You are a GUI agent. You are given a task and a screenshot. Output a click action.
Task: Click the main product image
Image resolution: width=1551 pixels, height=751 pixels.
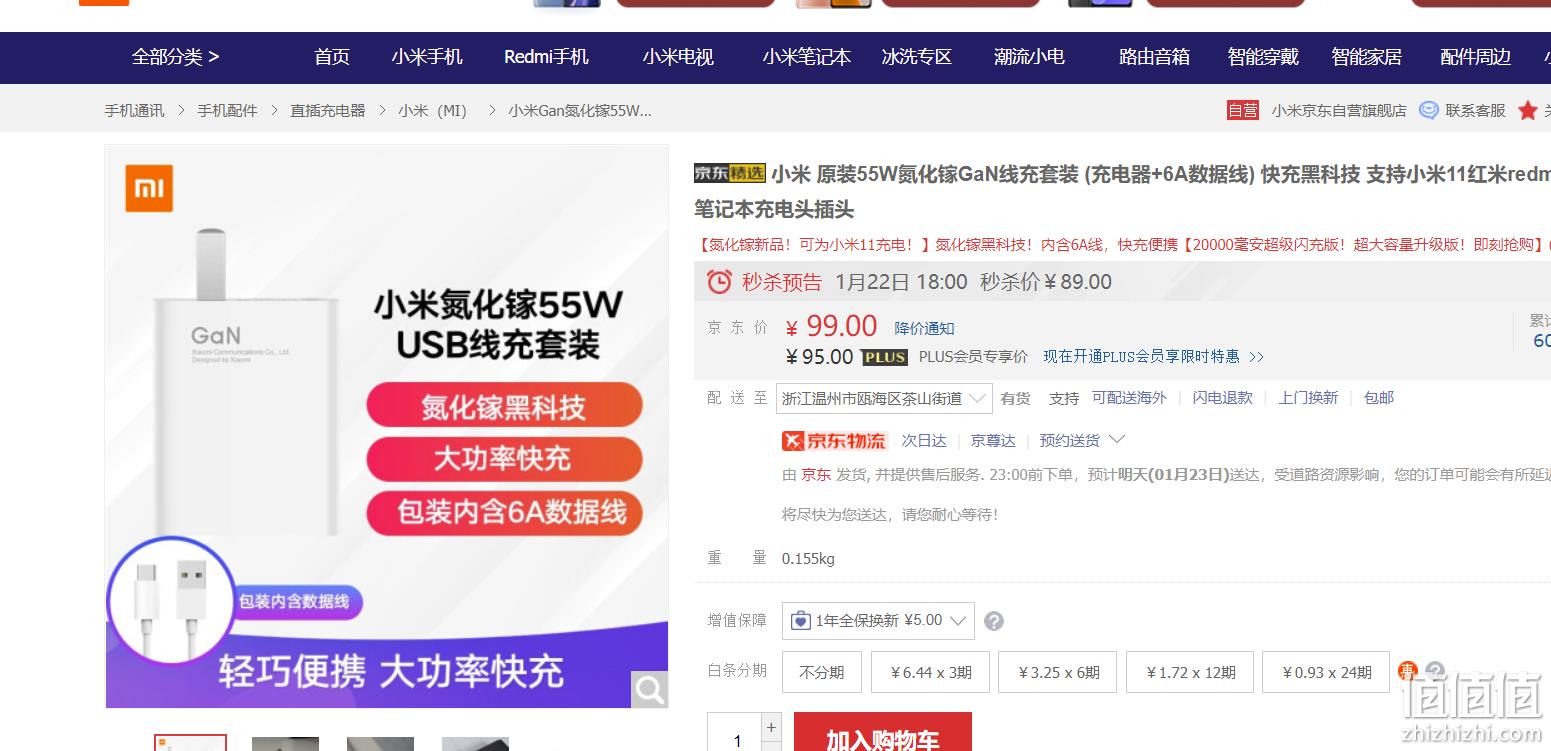[x=387, y=426]
